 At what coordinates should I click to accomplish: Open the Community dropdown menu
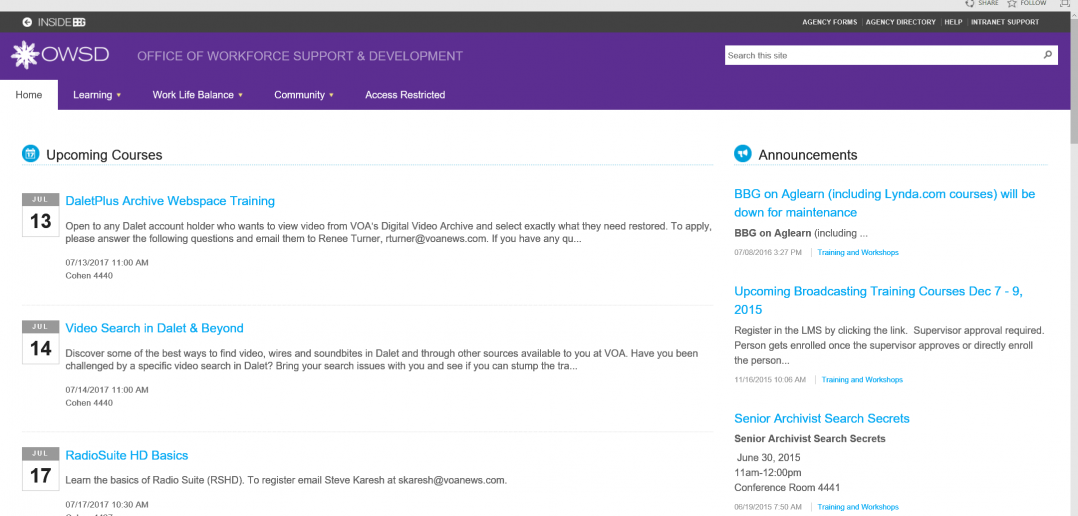point(303,95)
